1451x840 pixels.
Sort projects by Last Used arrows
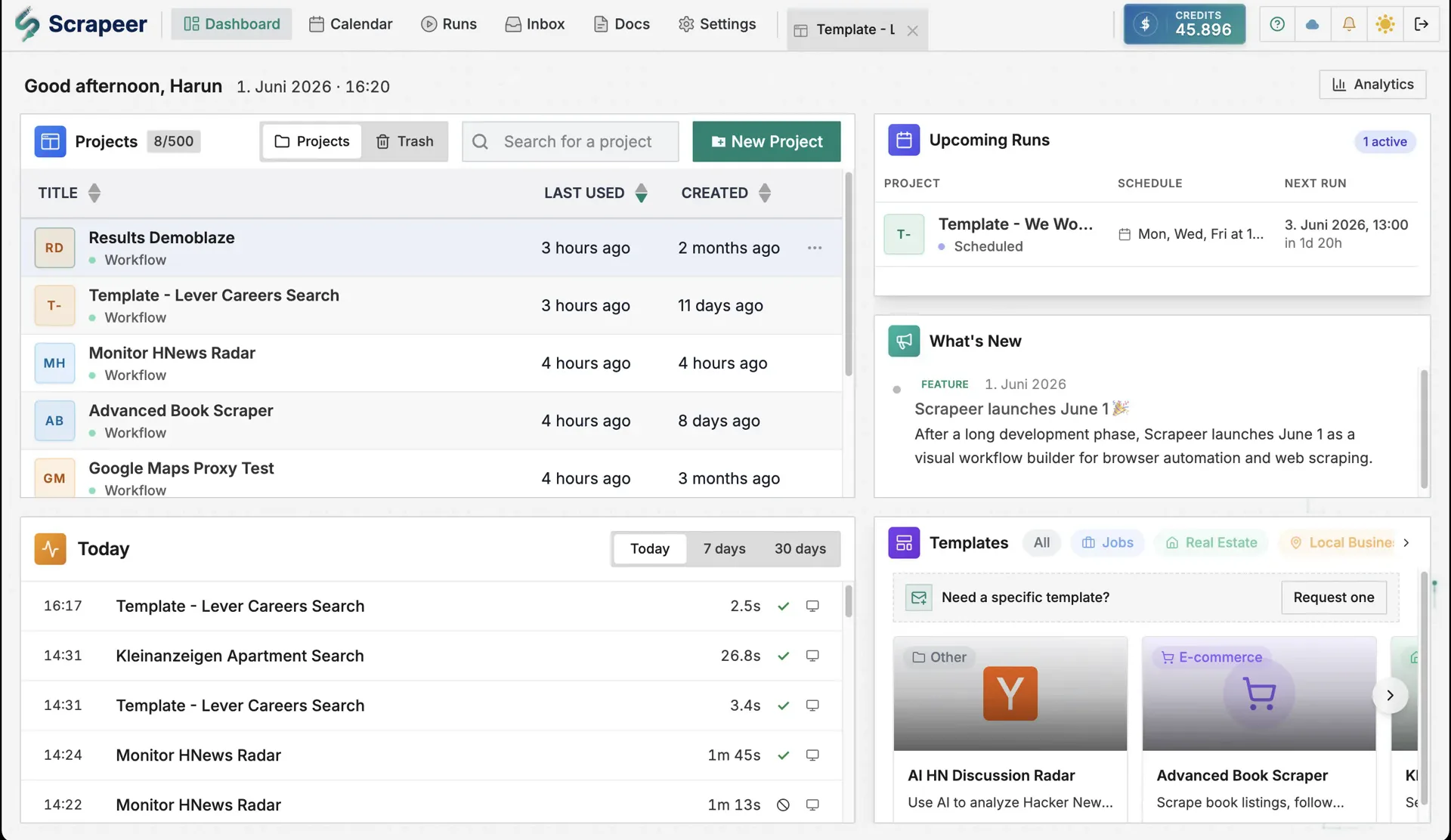(641, 193)
